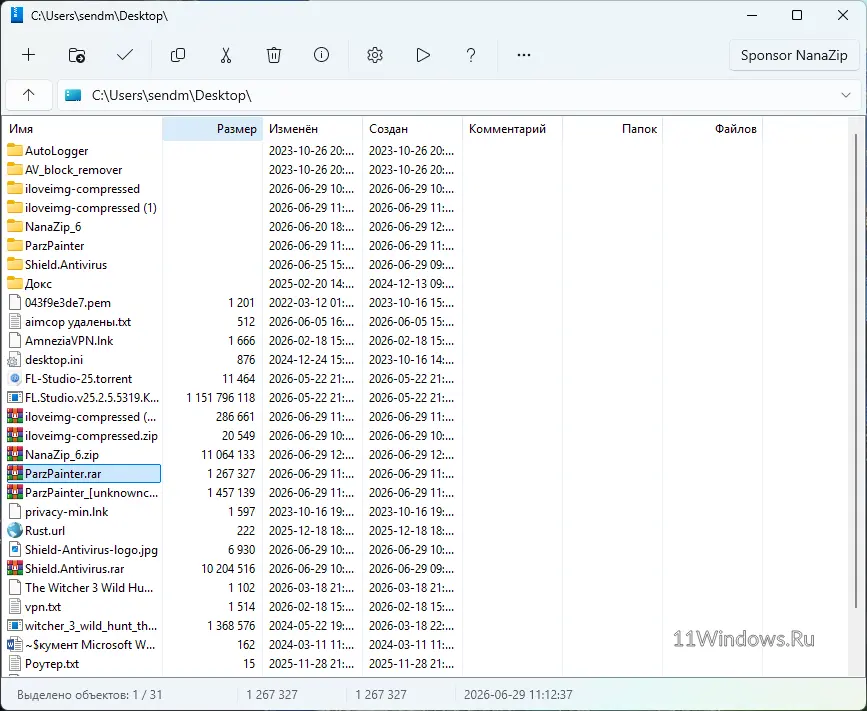The image size is (867, 711).
Task: Click the Extract files toolbar icon
Action: [76, 55]
